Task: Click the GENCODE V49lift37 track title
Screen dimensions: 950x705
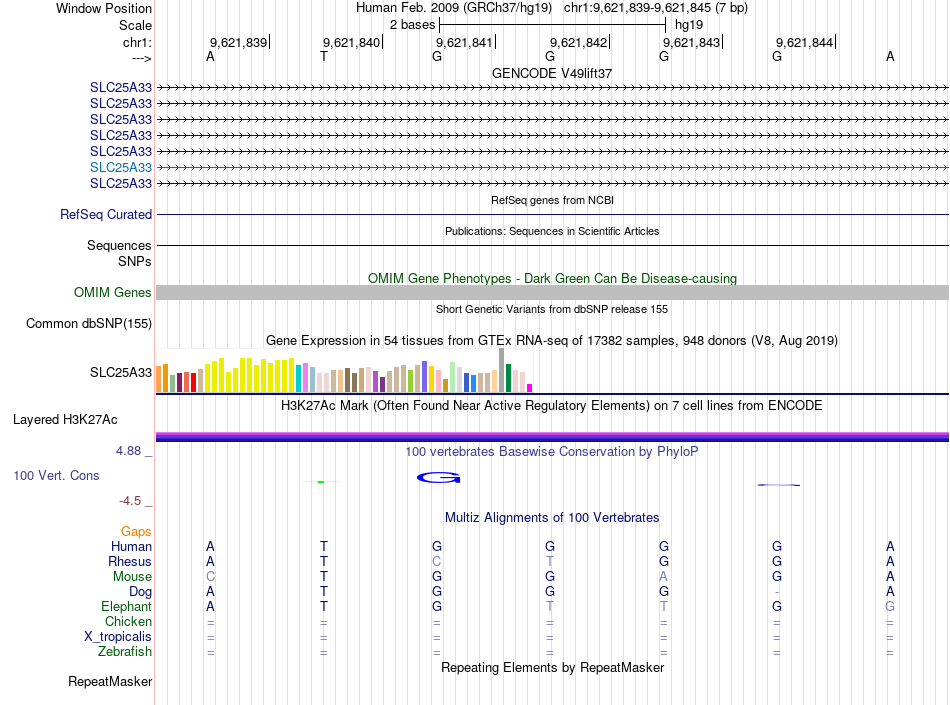Action: tap(552, 73)
